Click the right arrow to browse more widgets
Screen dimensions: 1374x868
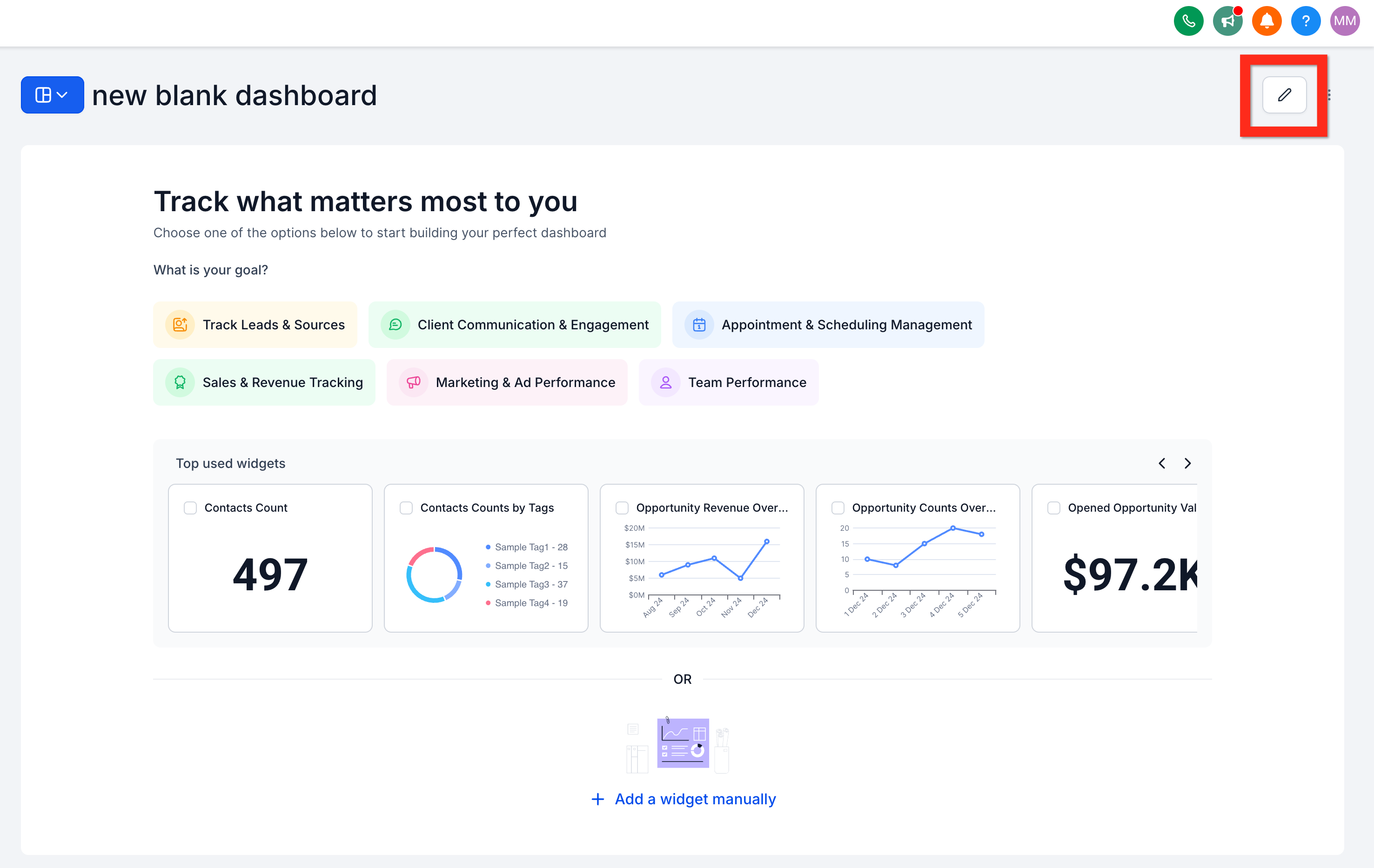click(x=1187, y=463)
